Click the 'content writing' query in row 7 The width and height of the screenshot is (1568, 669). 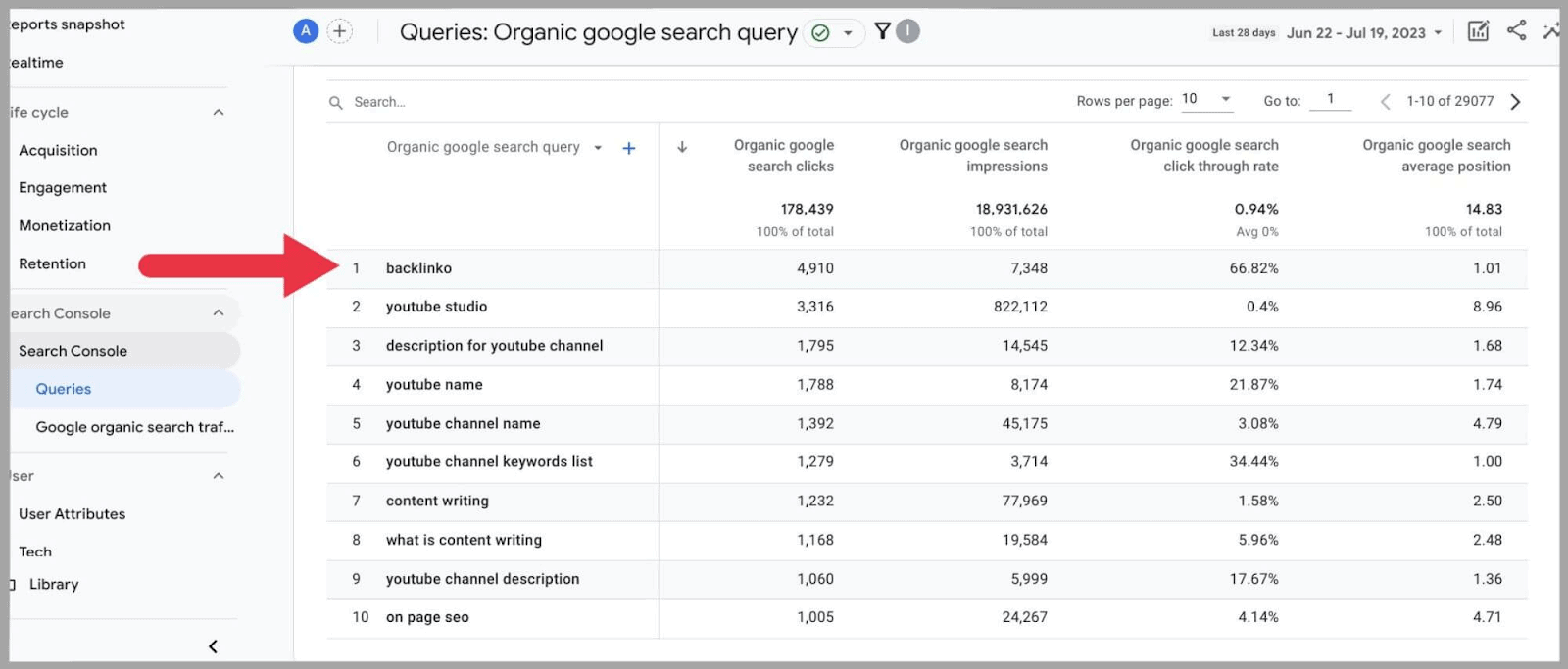click(437, 502)
